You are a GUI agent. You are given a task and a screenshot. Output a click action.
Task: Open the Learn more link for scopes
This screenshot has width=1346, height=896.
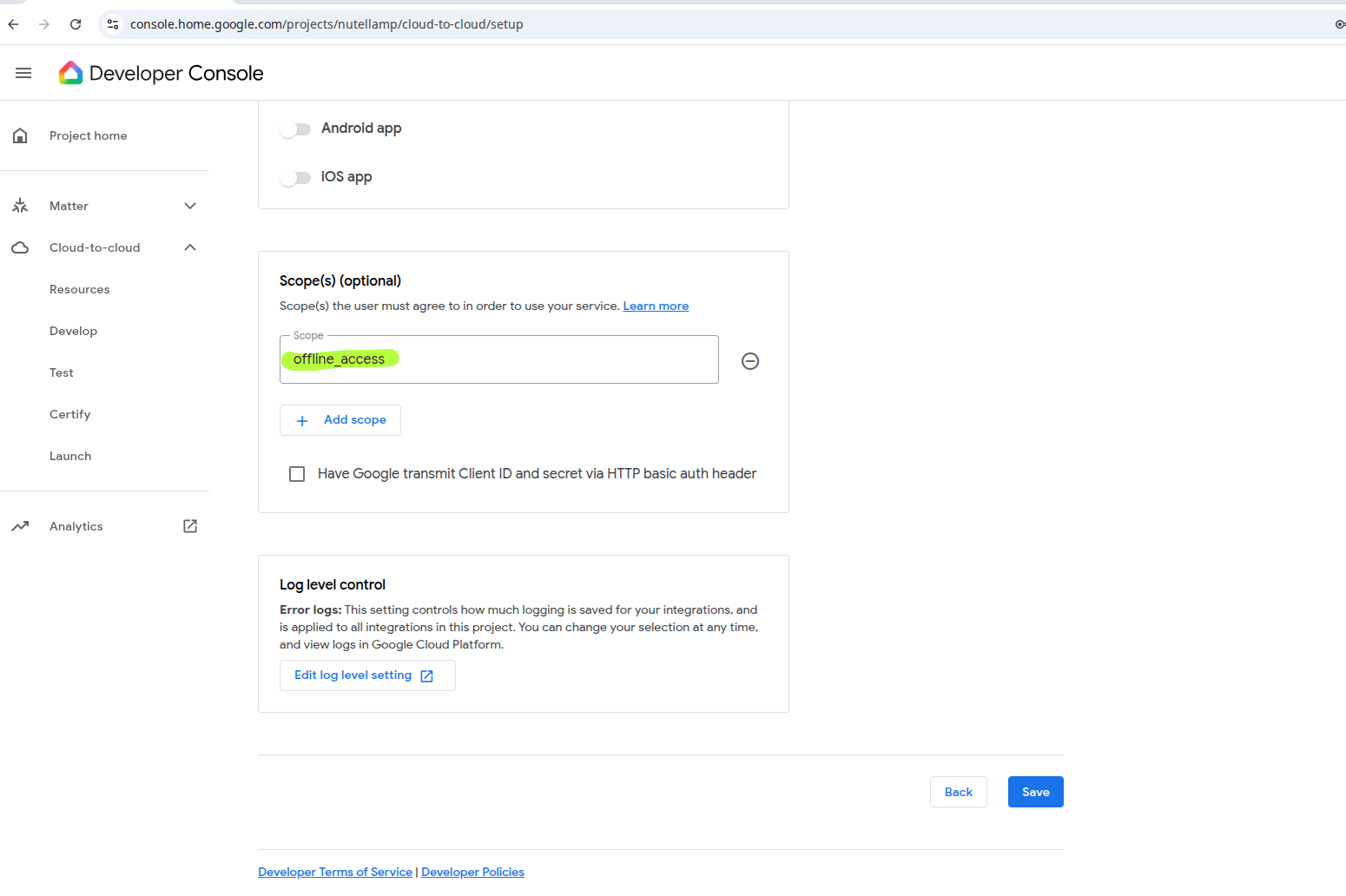click(x=656, y=306)
